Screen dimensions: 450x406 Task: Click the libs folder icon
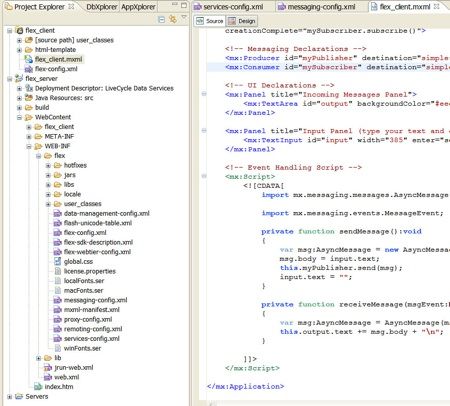tap(58, 185)
